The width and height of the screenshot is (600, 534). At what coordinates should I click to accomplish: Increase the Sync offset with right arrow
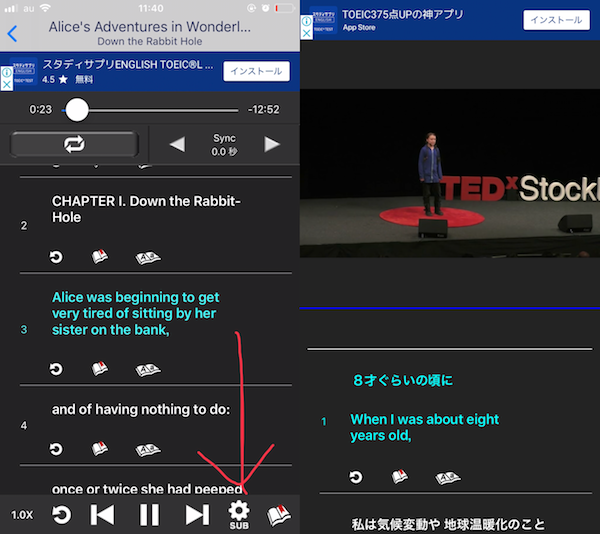point(272,144)
